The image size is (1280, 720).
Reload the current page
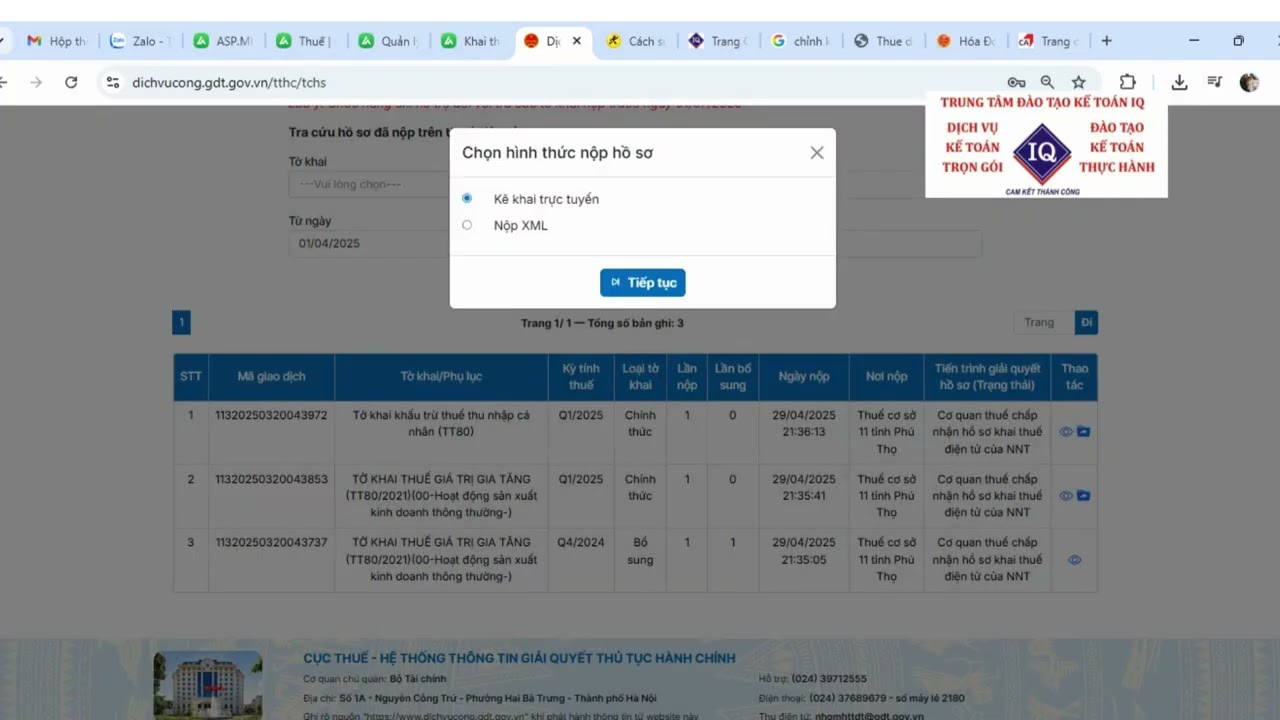point(71,82)
